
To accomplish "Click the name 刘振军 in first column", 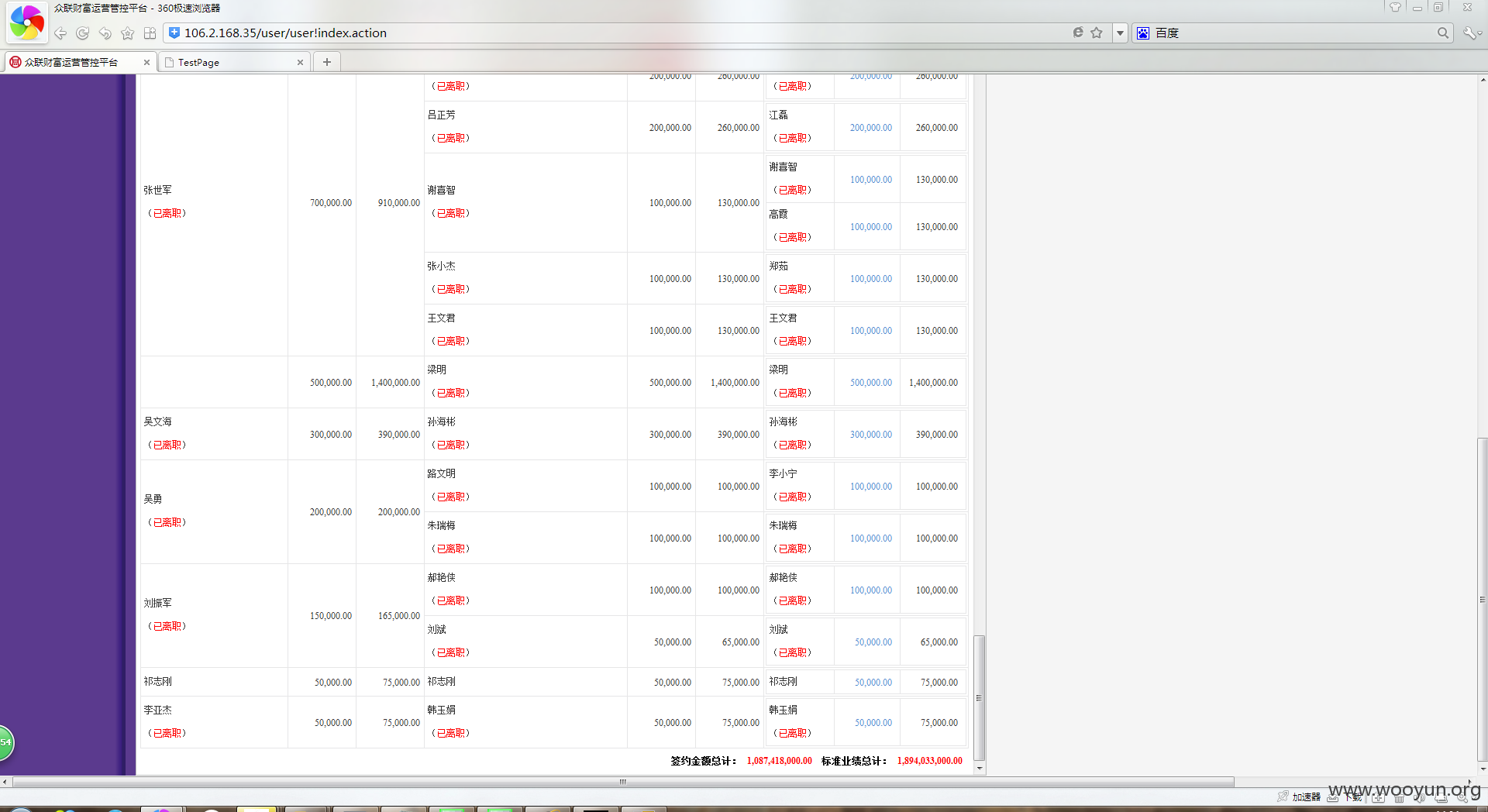I will coord(157,603).
